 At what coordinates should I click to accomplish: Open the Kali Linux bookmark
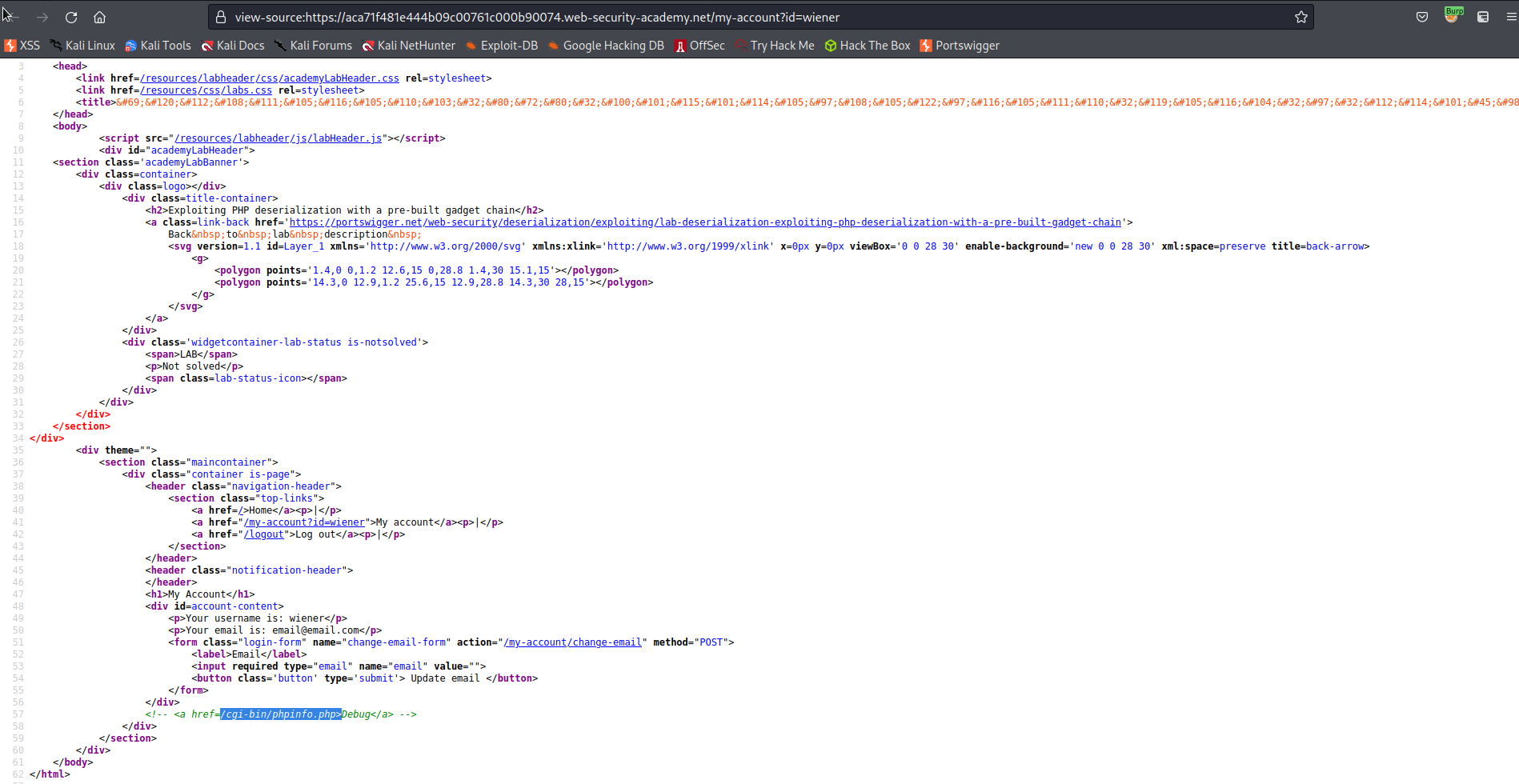click(82, 46)
